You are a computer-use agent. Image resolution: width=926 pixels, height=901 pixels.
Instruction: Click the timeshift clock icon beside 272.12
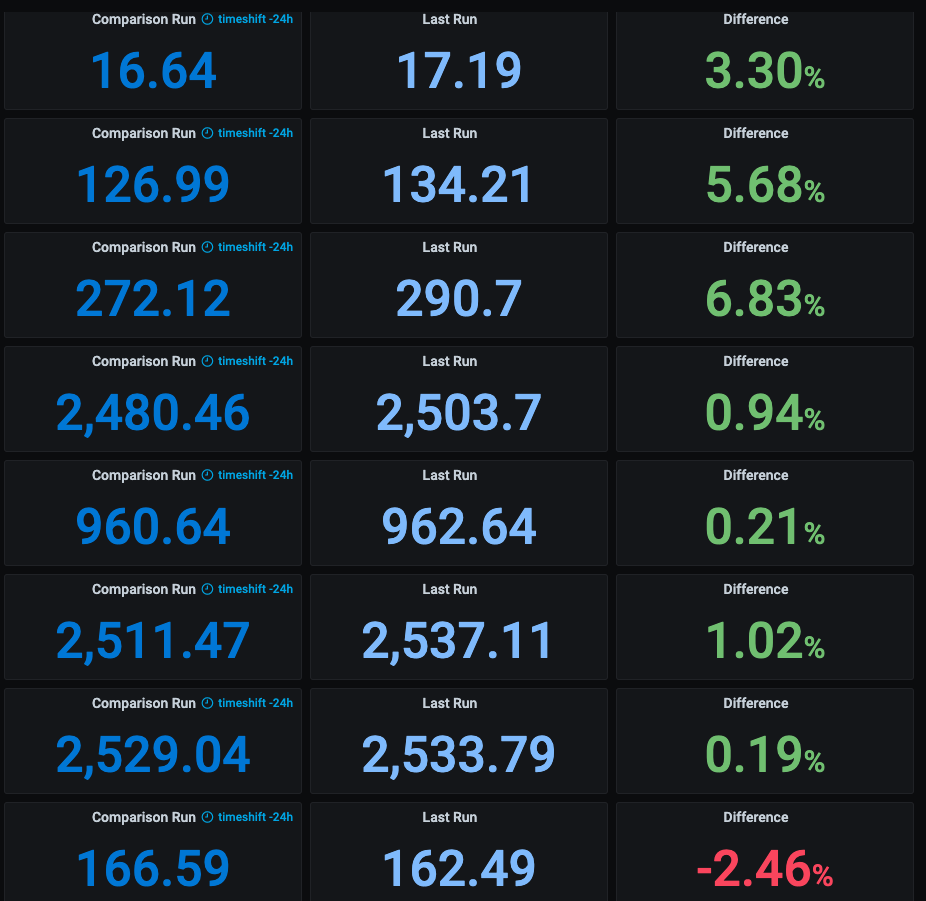pyautogui.click(x=207, y=247)
